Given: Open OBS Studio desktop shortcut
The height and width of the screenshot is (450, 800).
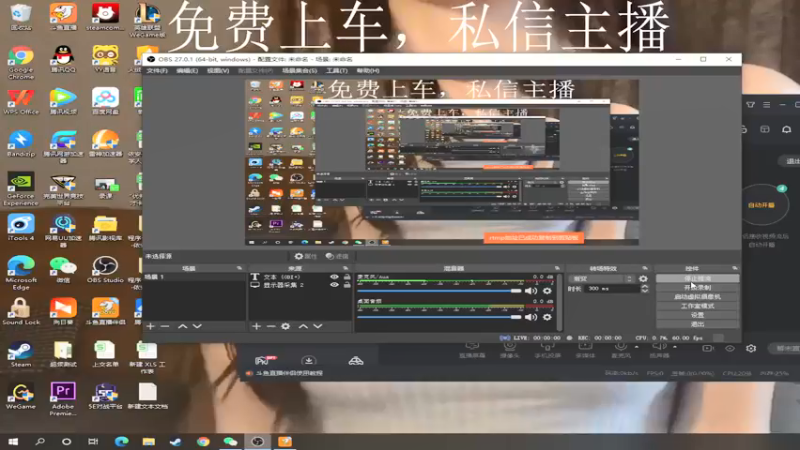Looking at the screenshot, I should [105, 270].
